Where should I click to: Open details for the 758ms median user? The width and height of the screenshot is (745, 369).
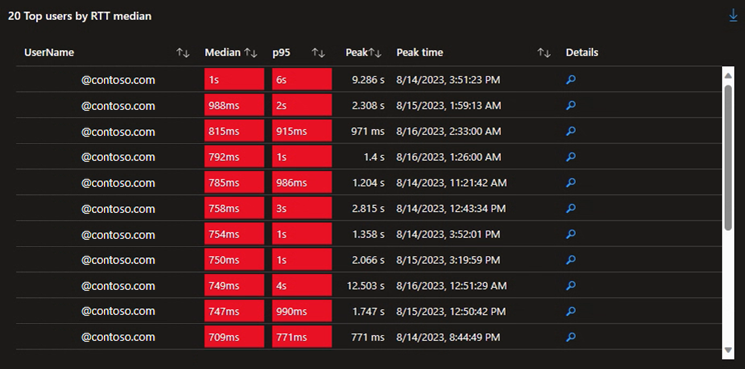571,208
